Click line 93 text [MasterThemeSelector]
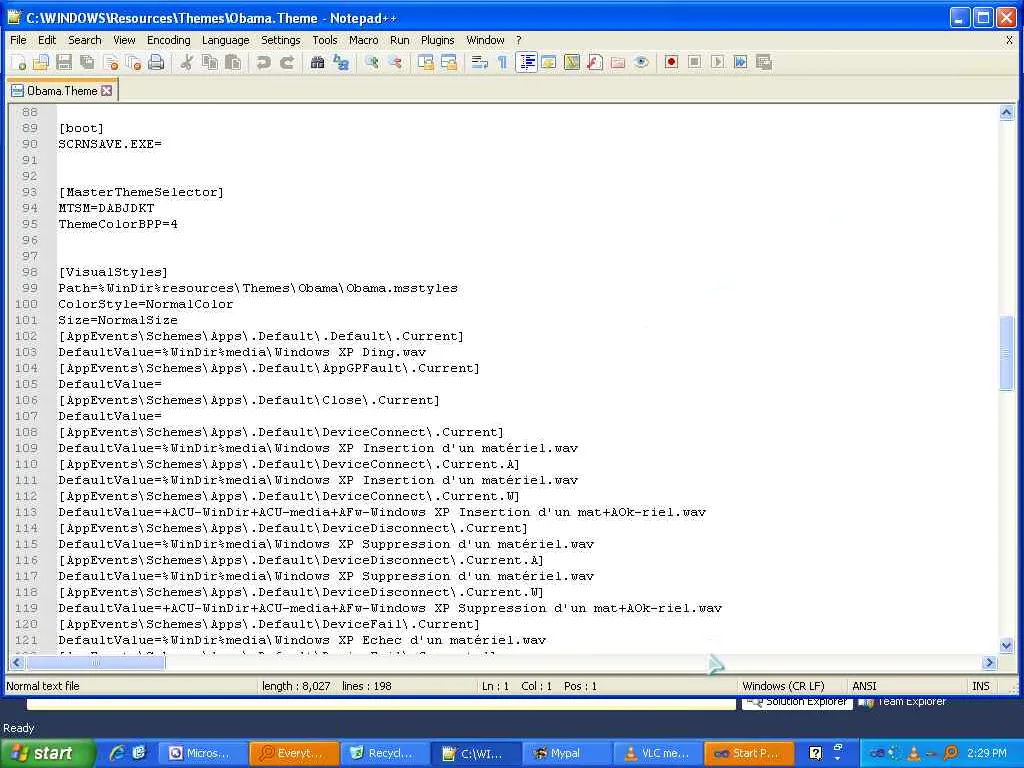 click(141, 192)
